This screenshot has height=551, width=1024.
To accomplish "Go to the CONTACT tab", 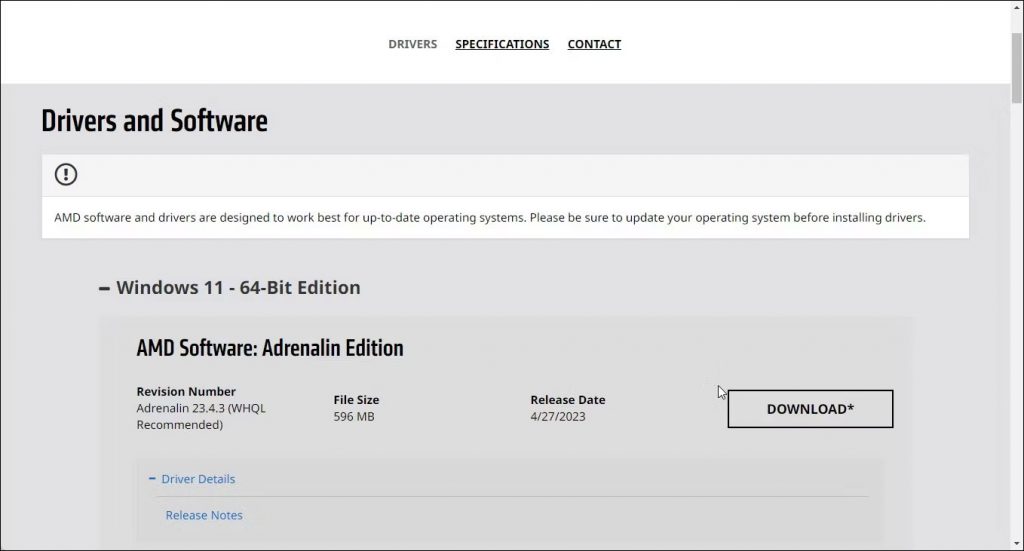I will (x=594, y=44).
